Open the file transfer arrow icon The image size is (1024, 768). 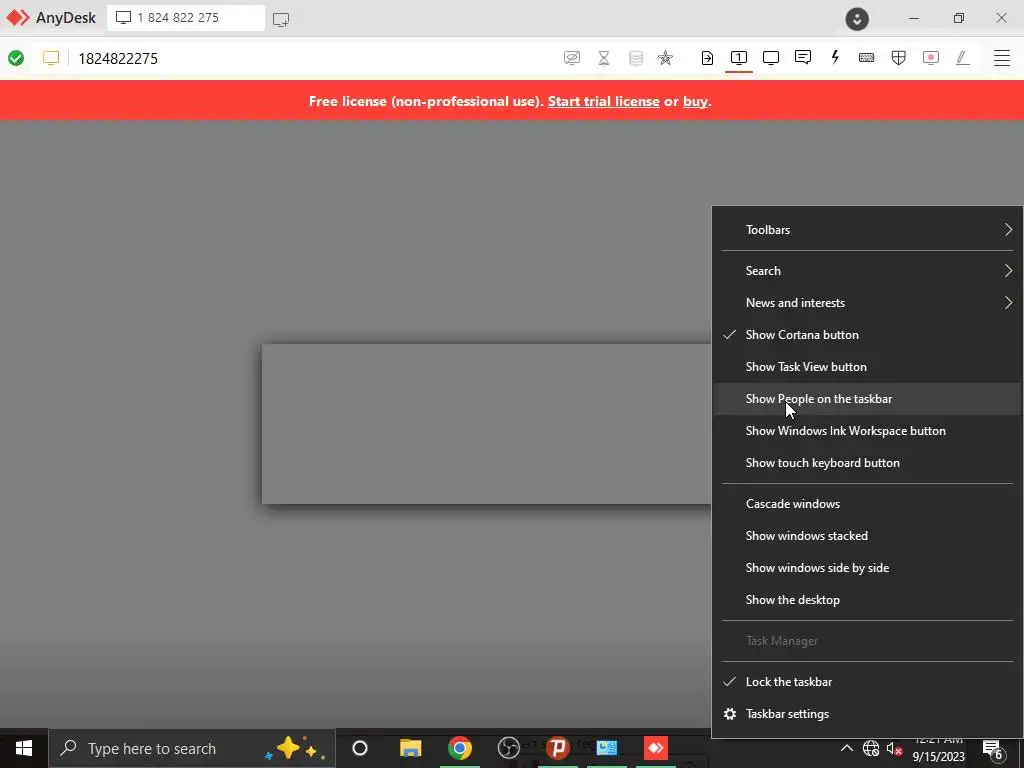707,58
